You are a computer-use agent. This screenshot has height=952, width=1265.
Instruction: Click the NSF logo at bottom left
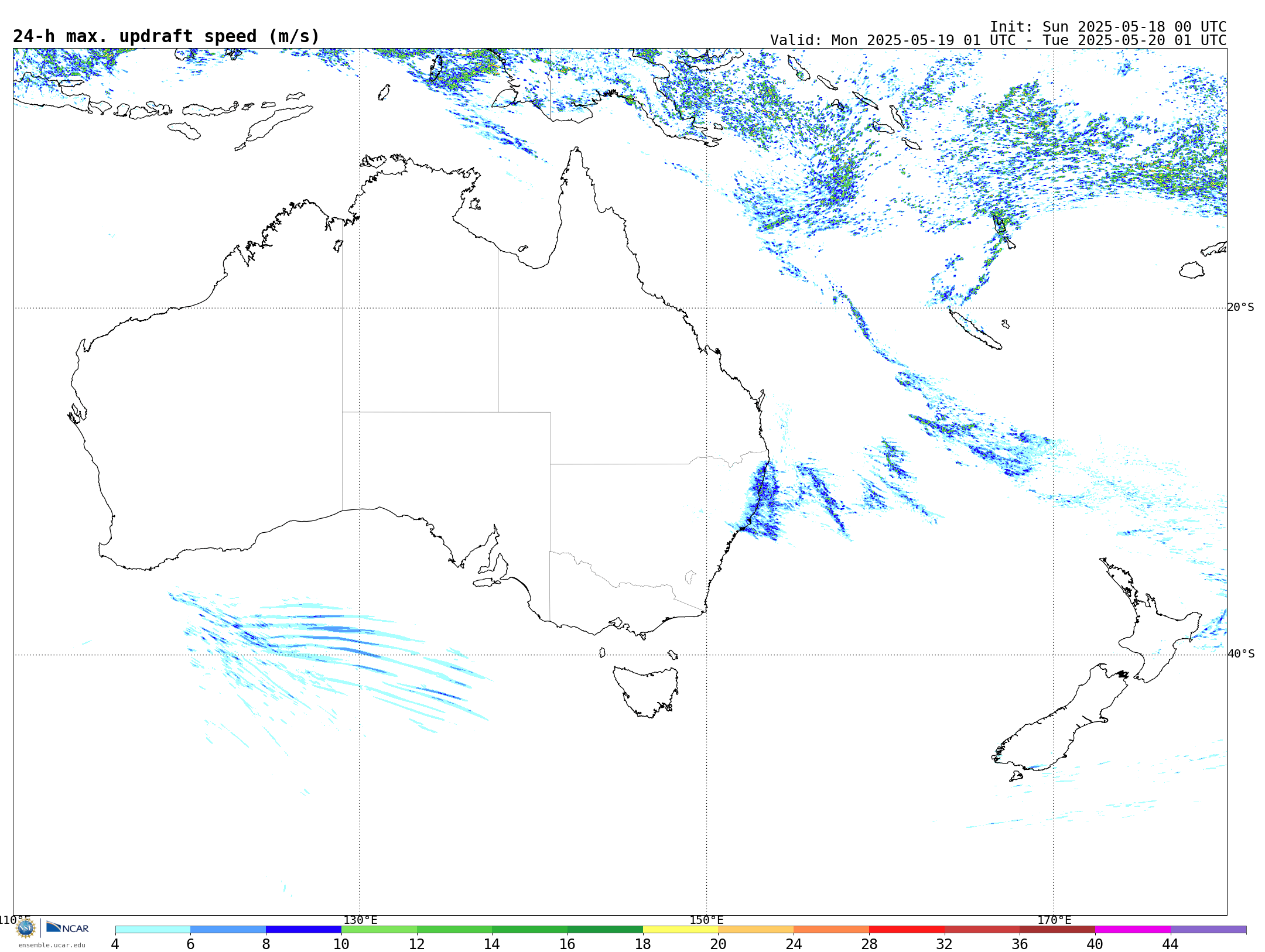click(26, 928)
